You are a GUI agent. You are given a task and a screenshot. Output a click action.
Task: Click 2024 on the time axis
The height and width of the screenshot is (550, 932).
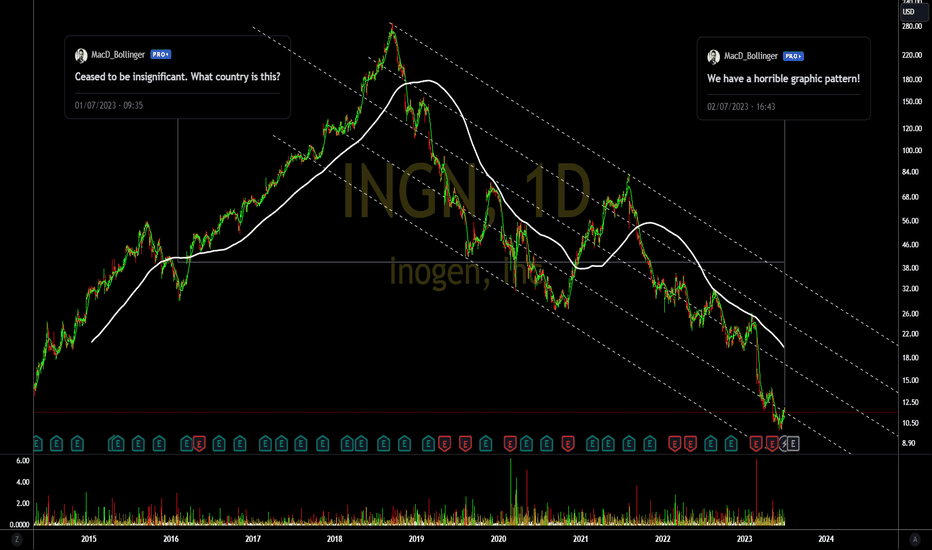(826, 539)
